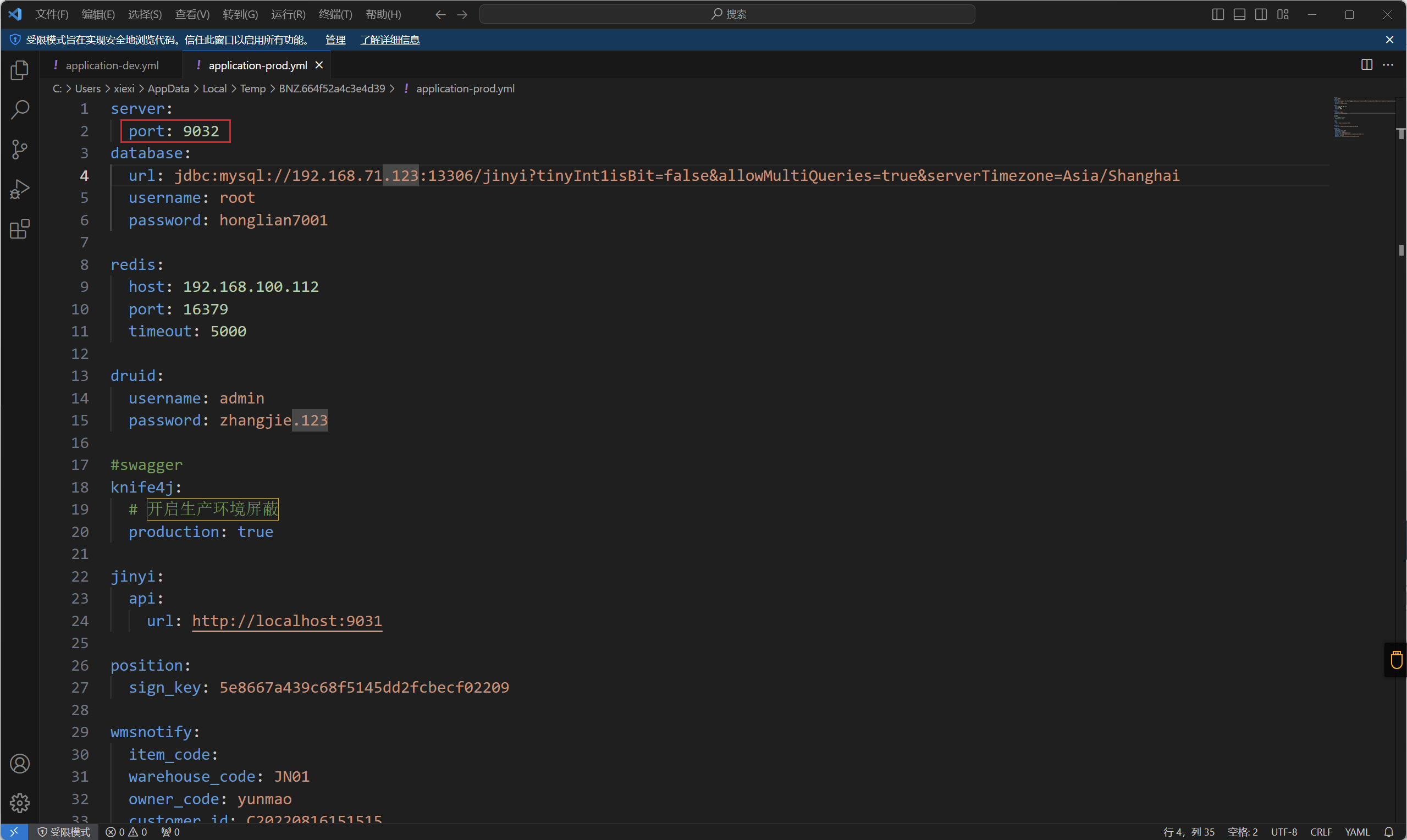Change encoding via UTF-8 status item
1407x840 pixels.
click(x=1284, y=832)
